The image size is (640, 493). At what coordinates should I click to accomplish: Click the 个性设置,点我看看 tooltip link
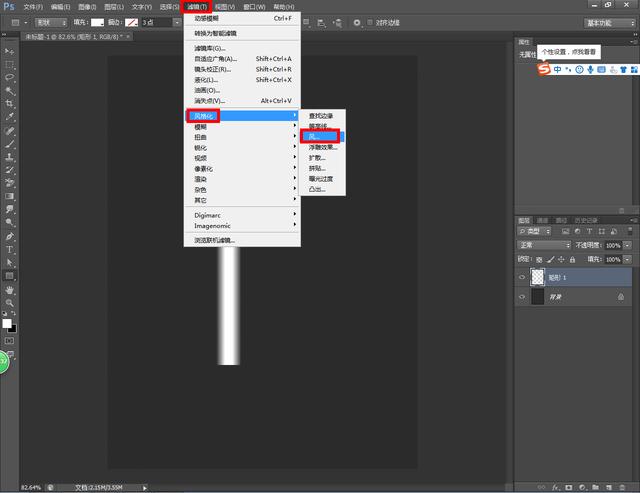click(x=569, y=52)
